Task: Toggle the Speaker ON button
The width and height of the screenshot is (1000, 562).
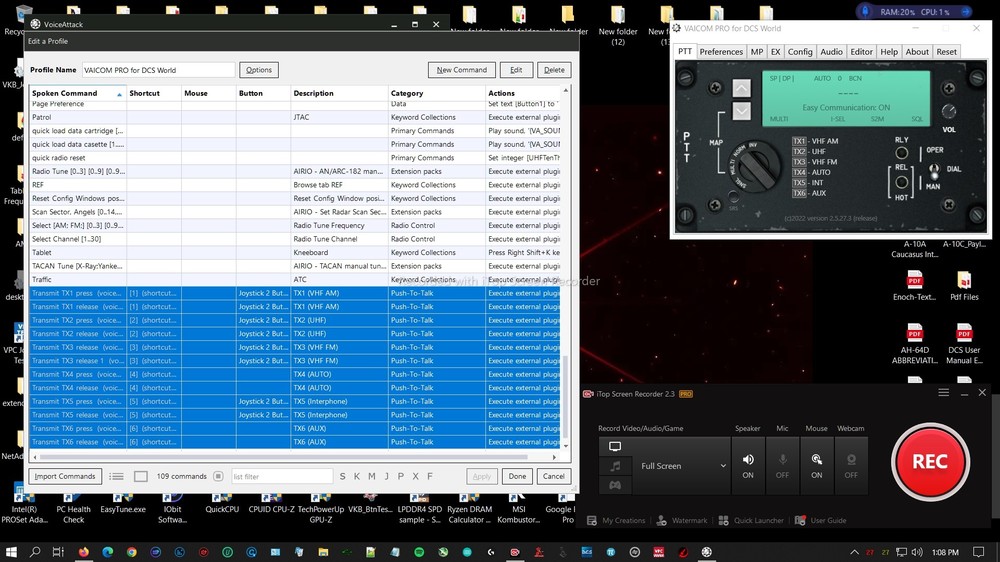Action: (x=748, y=465)
